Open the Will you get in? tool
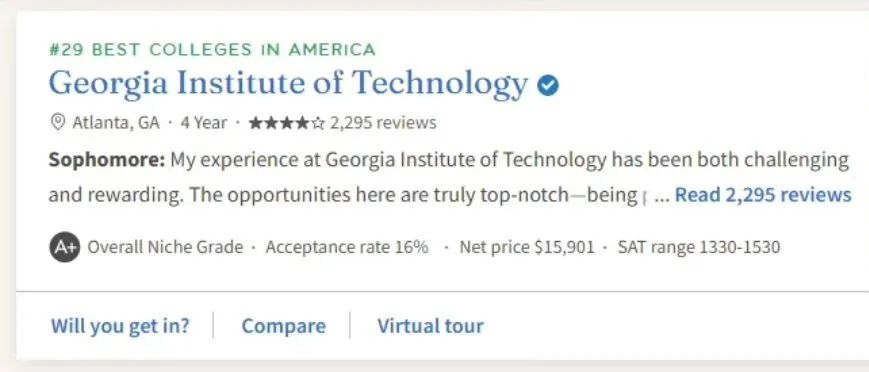 120,325
